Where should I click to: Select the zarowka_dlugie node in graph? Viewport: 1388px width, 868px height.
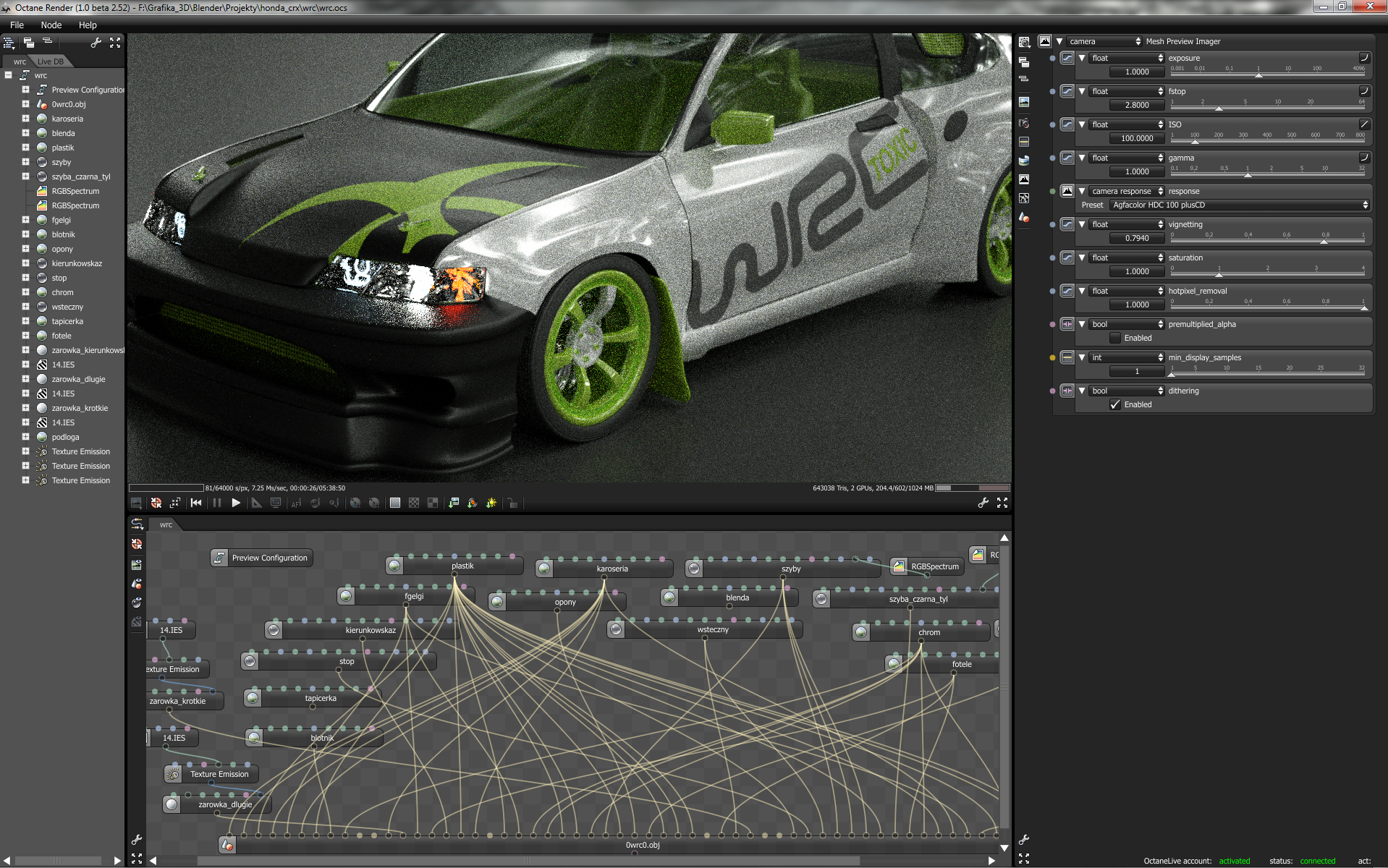[217, 804]
